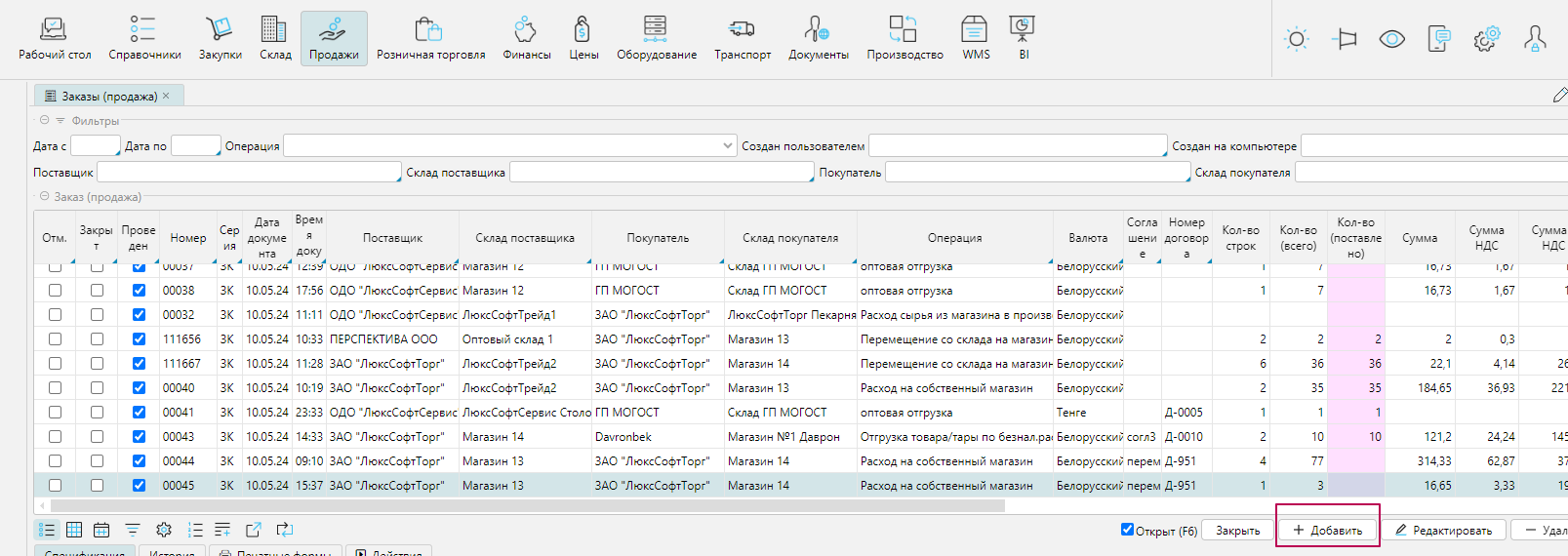Click the filter lines icon below table

tap(133, 530)
